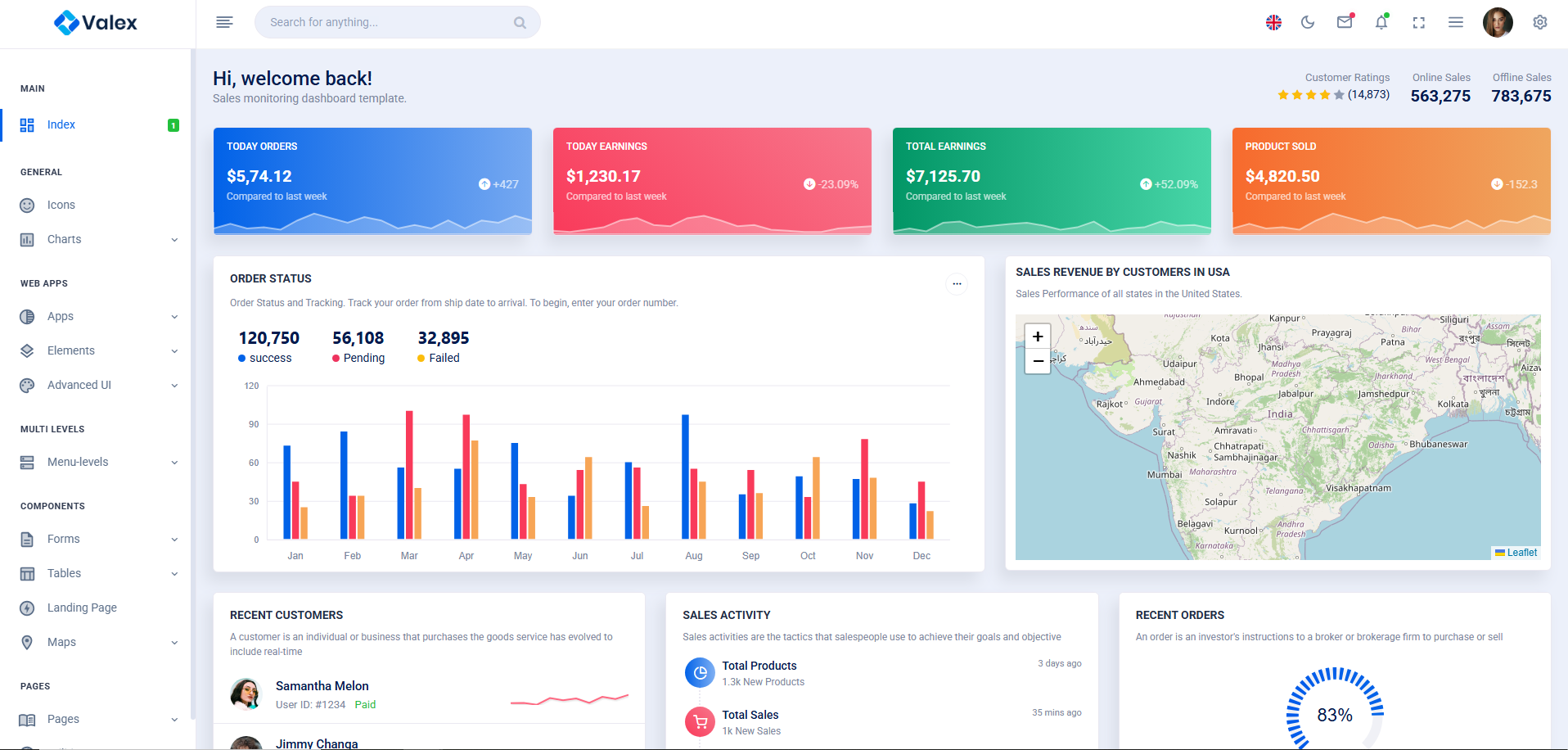
Task: Click the Elements layers icon
Action: [27, 351]
